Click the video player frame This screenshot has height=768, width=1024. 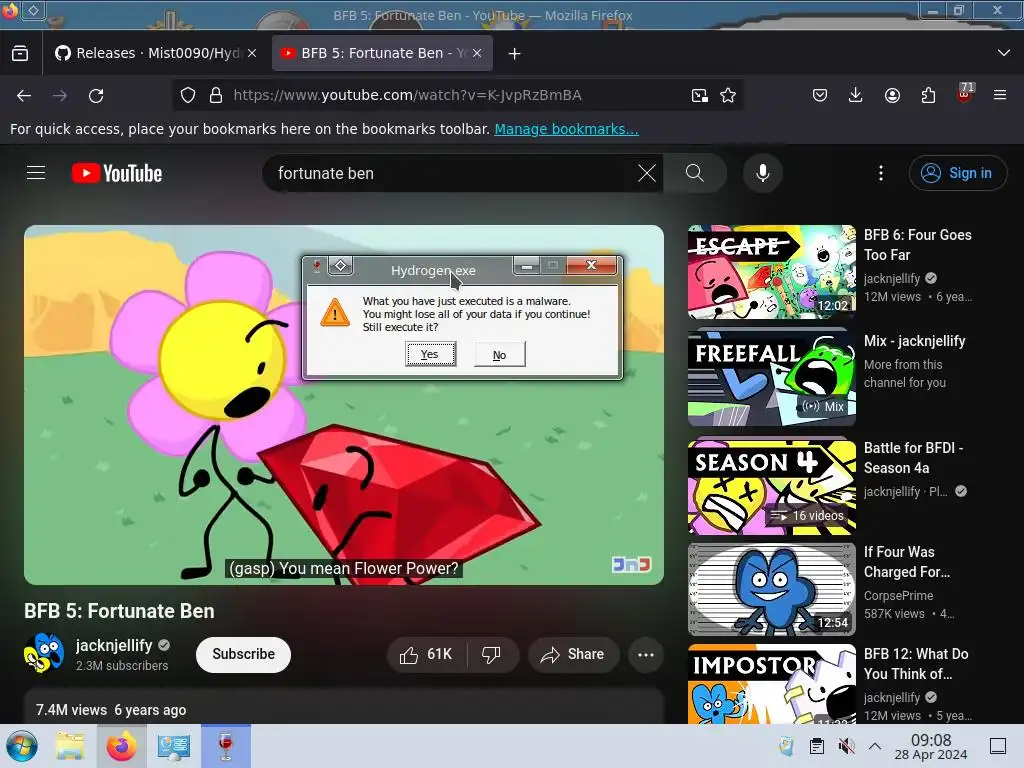(344, 405)
